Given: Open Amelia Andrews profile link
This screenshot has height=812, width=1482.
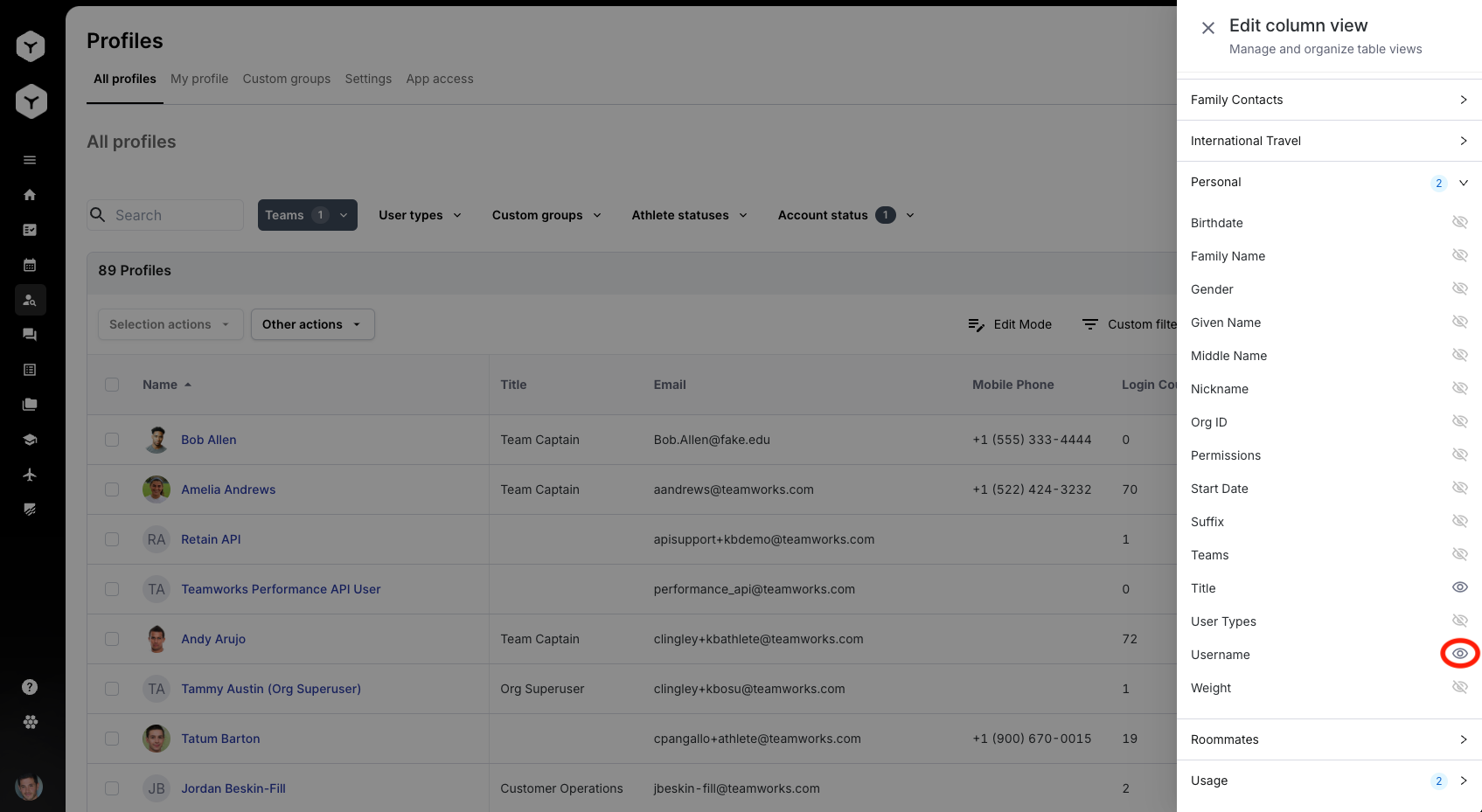Looking at the screenshot, I should pos(228,489).
